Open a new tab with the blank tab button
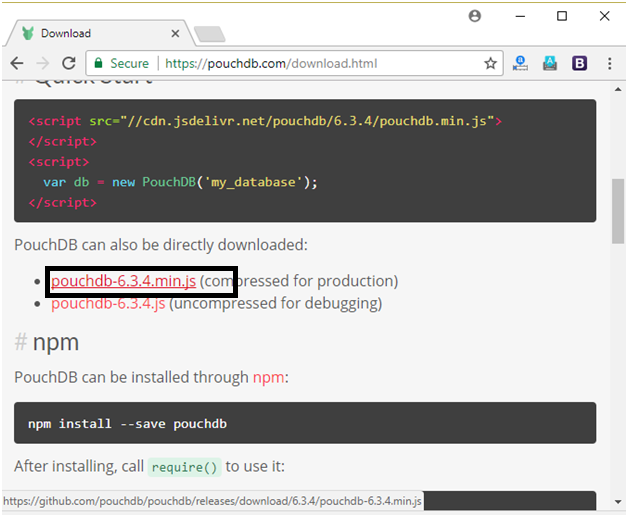 pos(209,34)
